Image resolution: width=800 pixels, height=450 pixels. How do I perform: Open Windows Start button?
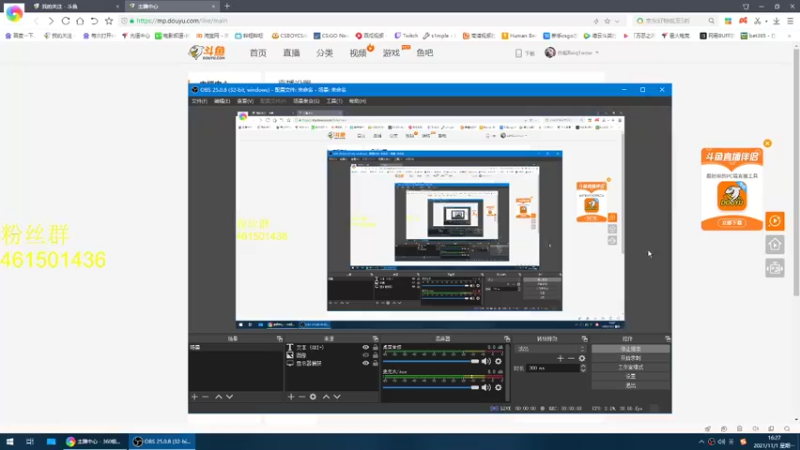click(x=10, y=442)
